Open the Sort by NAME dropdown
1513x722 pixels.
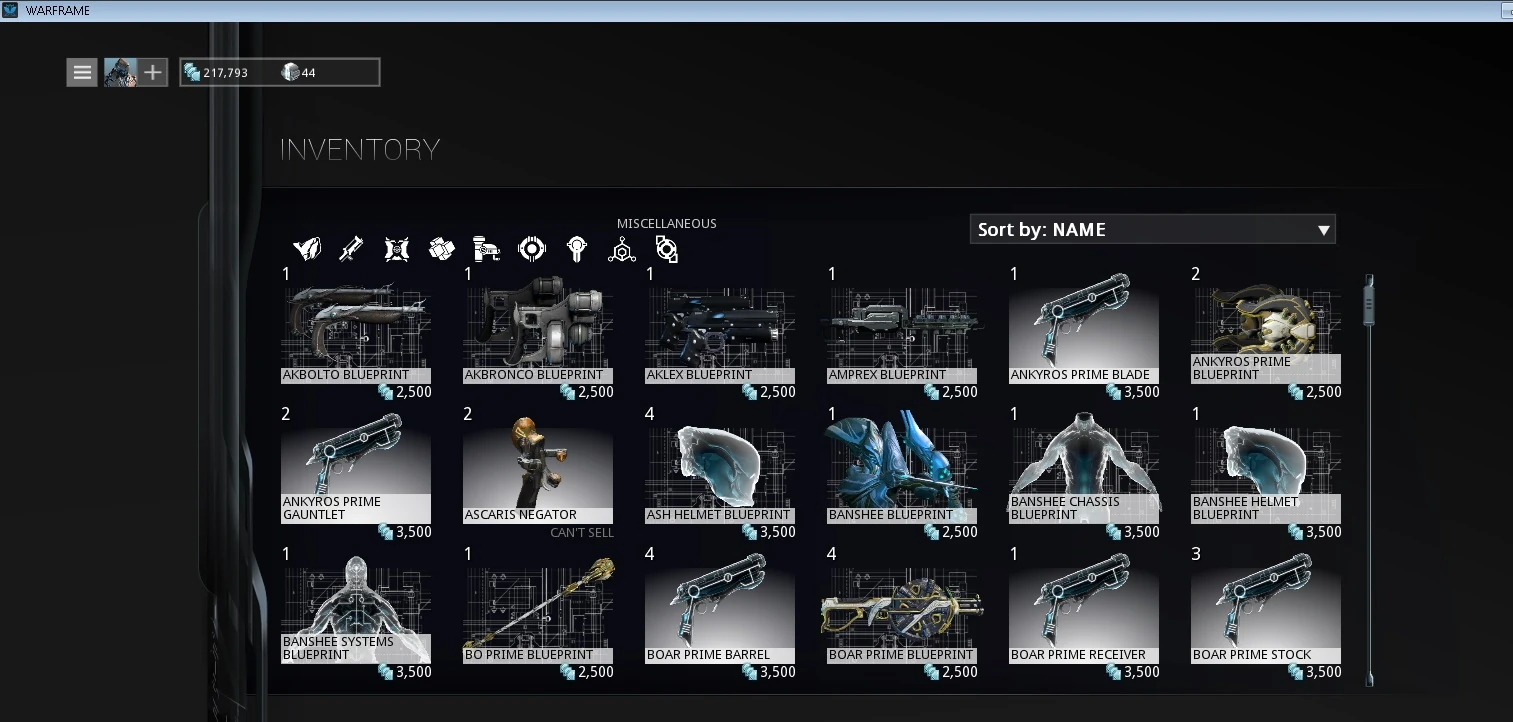click(1152, 230)
